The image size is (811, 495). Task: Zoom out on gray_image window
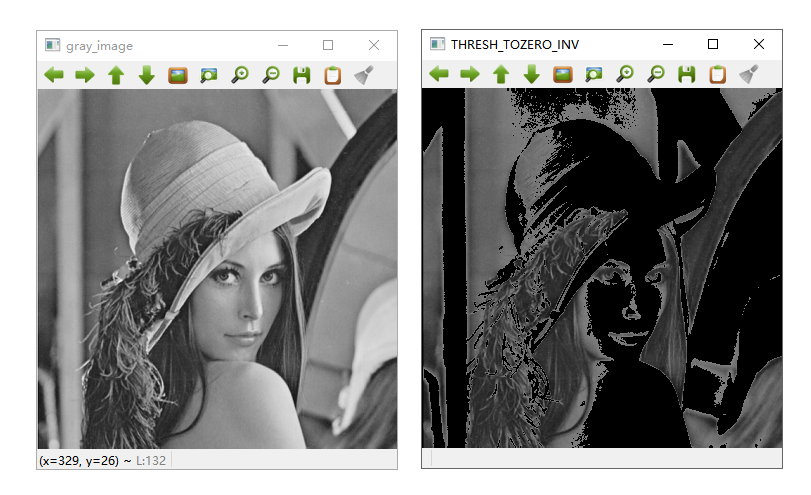coord(271,75)
